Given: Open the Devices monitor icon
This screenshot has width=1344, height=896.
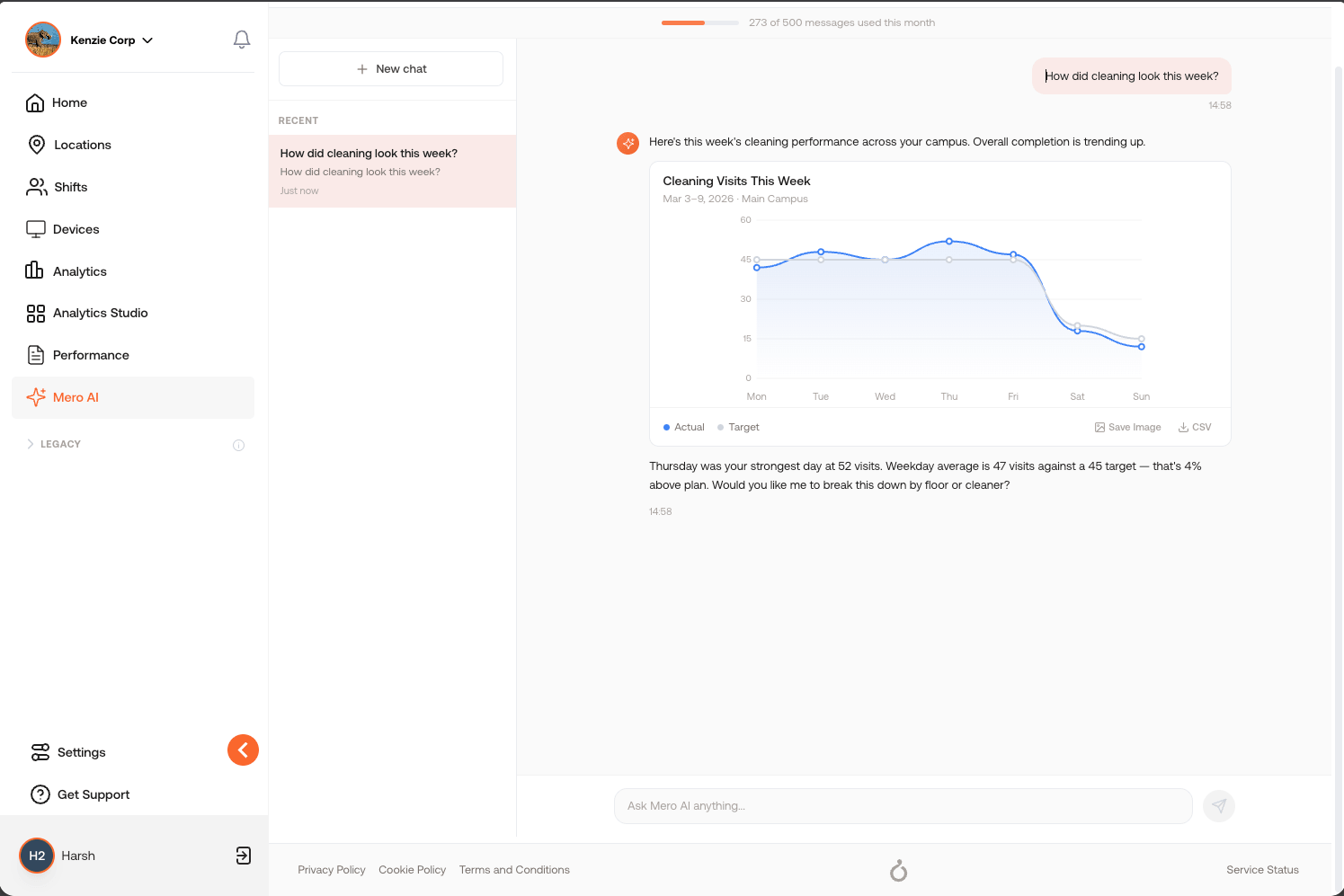Looking at the screenshot, I should 36,229.
